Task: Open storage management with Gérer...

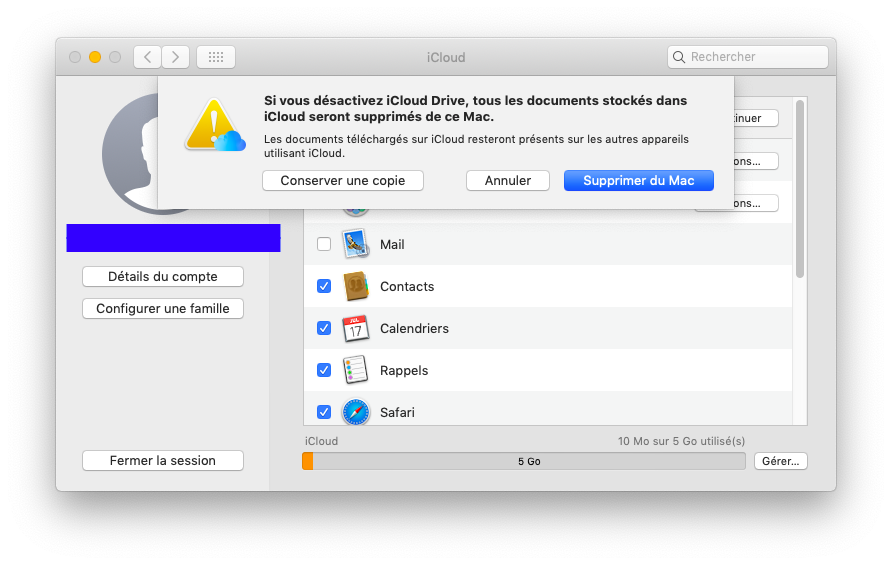Action: pos(780,461)
